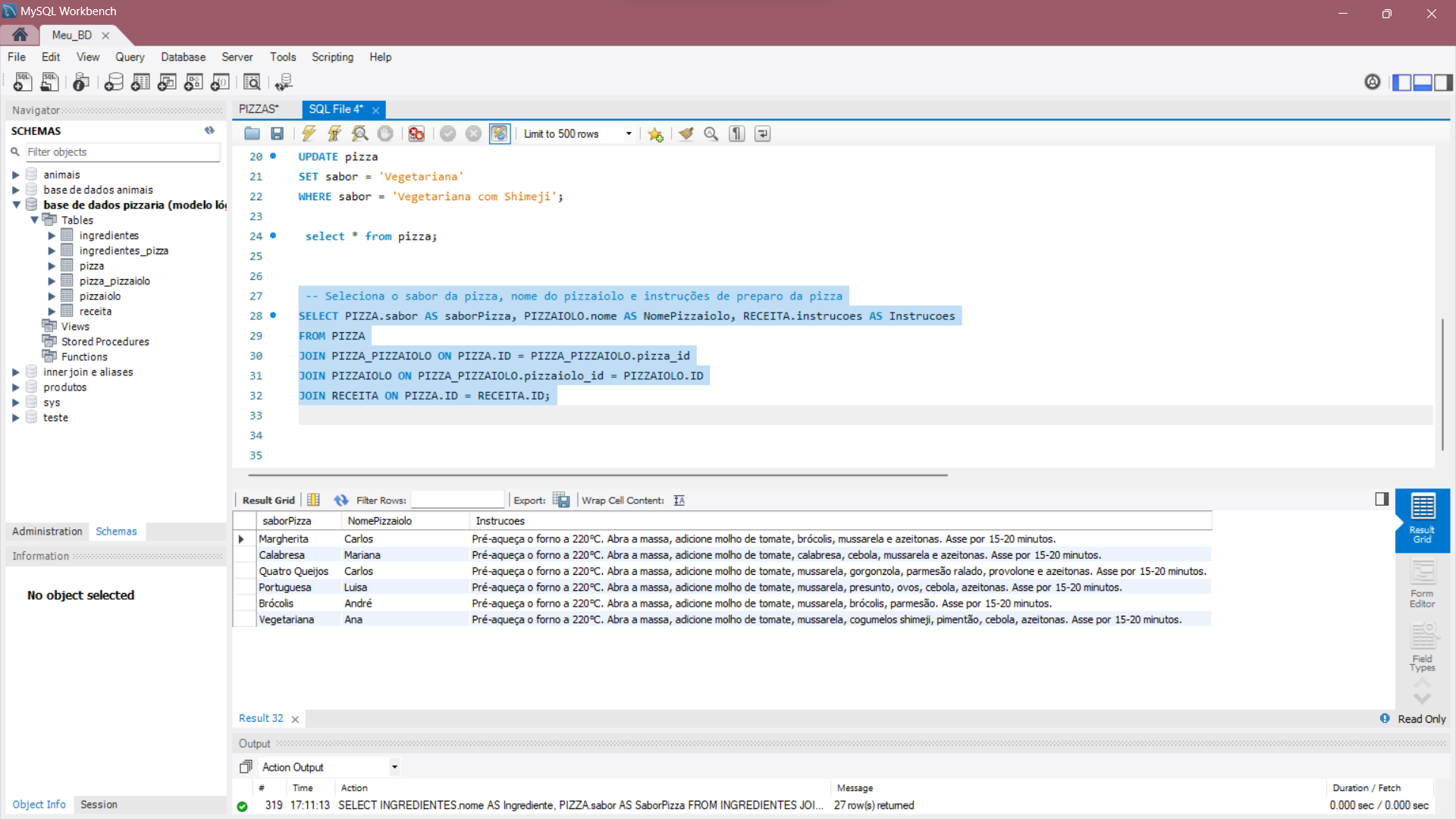Create a new SQL tab for executing queries
The image size is (1456, 819).
click(22, 82)
